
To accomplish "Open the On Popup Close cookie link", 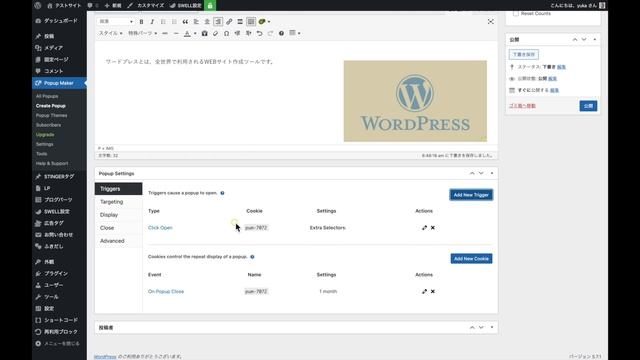I will 166,291.
